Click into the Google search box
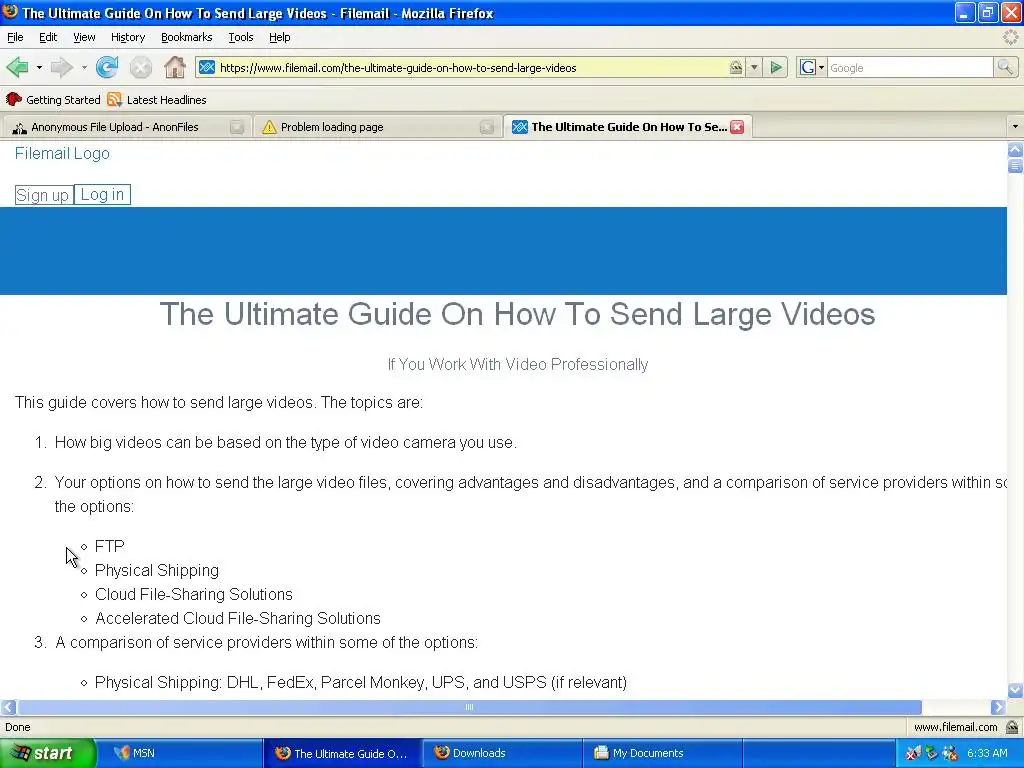 [910, 68]
